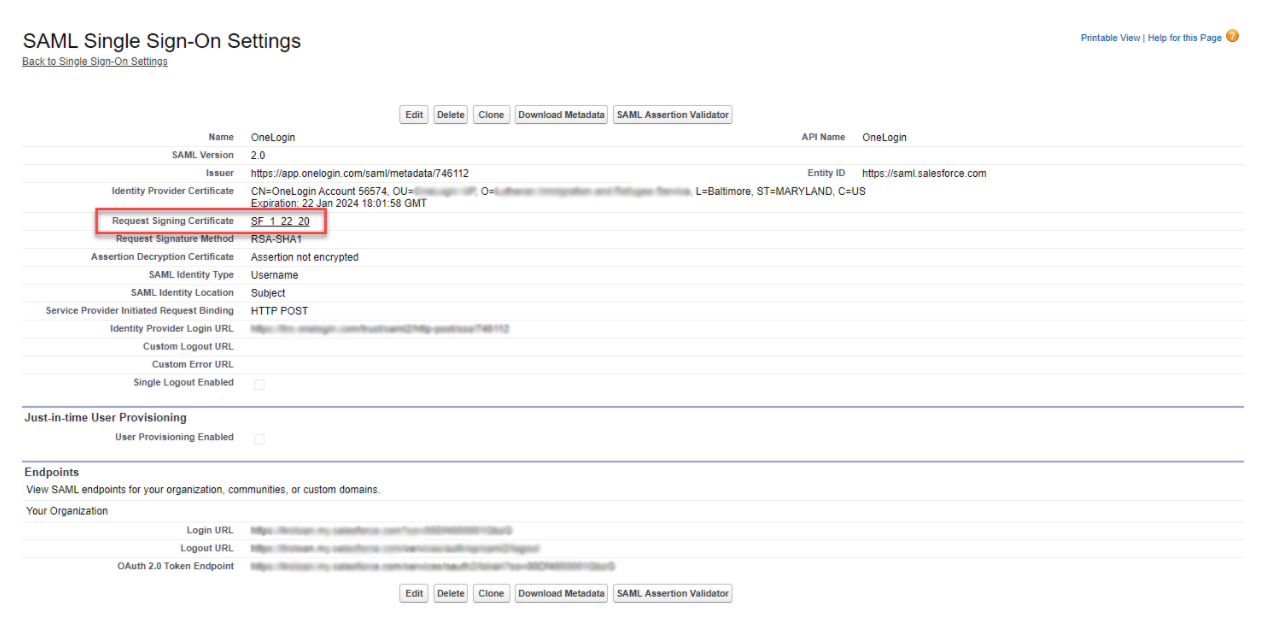Click the Entity ID field label
The width and height of the screenshot is (1261, 626).
pyautogui.click(x=826, y=173)
